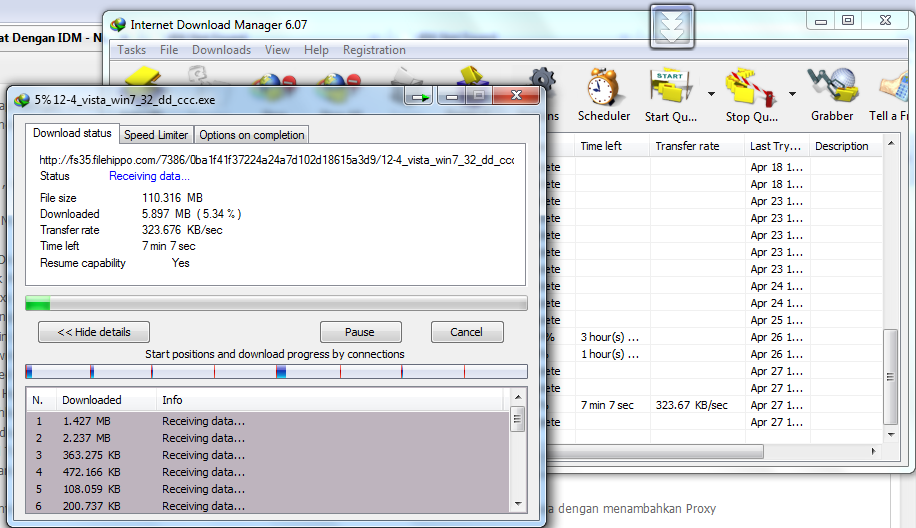Click the green arrow button in download dialog title bar
This screenshot has width=916, height=528.
[419, 96]
